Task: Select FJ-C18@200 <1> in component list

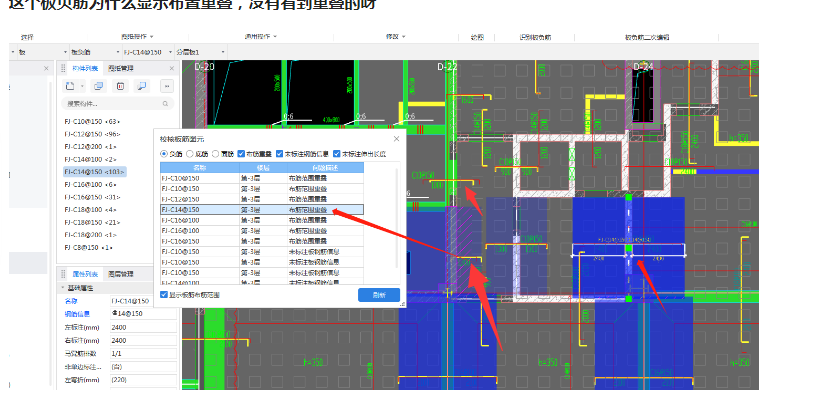Action: [90, 235]
